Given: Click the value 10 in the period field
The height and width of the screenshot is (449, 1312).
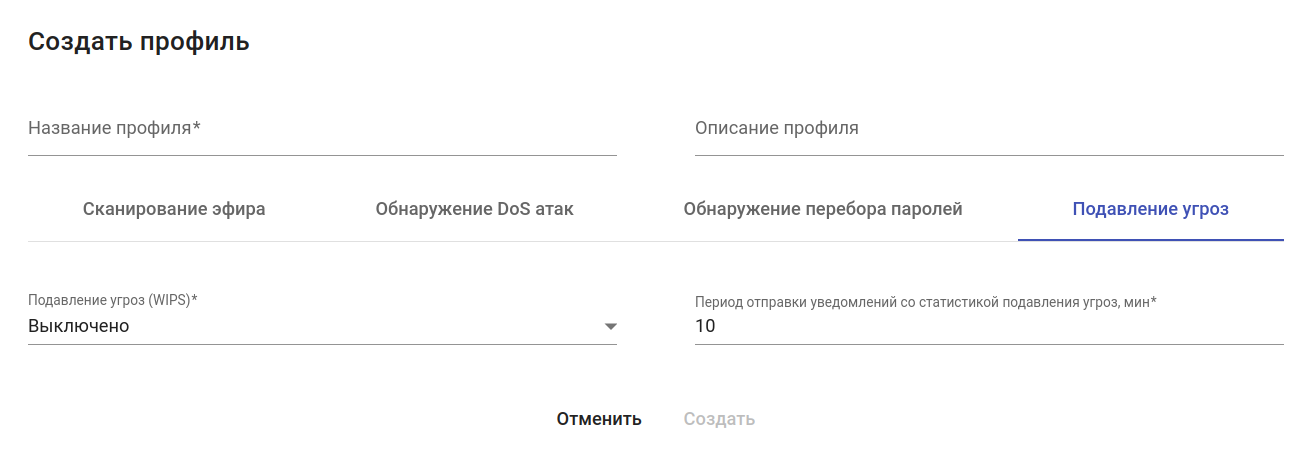Looking at the screenshot, I should point(705,326).
